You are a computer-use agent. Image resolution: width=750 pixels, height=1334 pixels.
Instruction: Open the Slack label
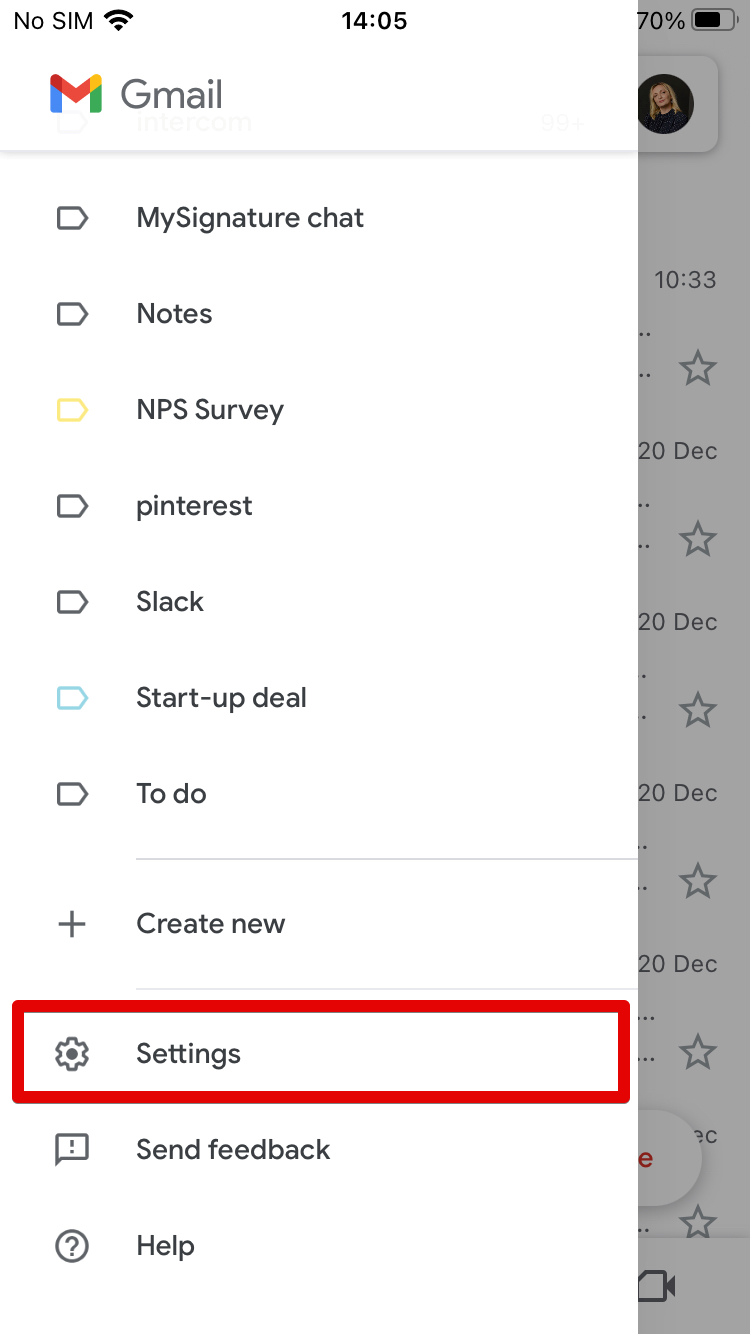click(x=320, y=602)
